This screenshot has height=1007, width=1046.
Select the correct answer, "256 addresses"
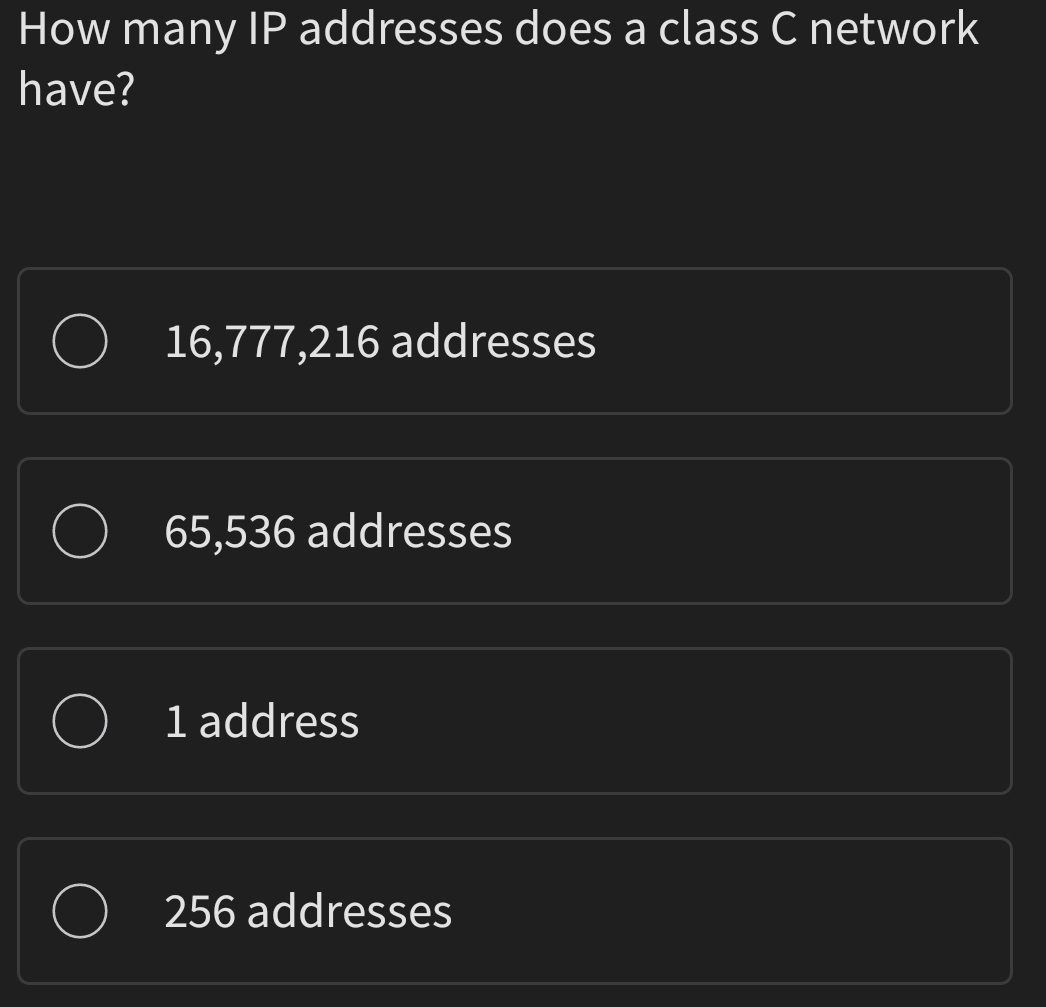pyautogui.click(x=515, y=910)
